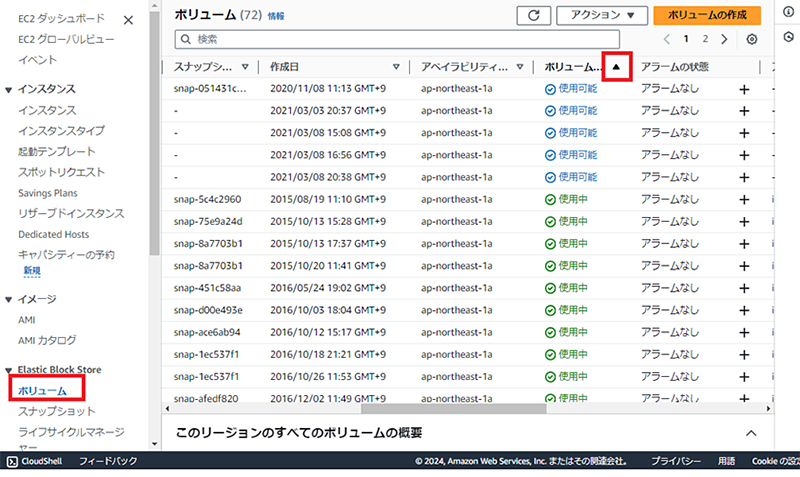Open インスタンスタイプ in the sidebar

tap(61, 131)
